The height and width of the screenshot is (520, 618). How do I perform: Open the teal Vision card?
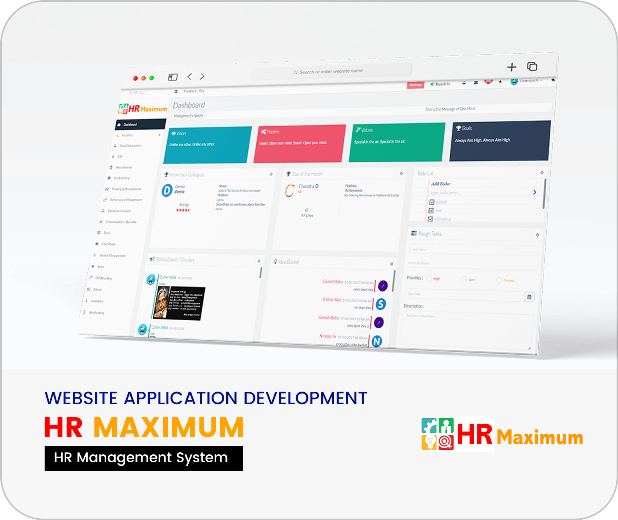(x=208, y=145)
